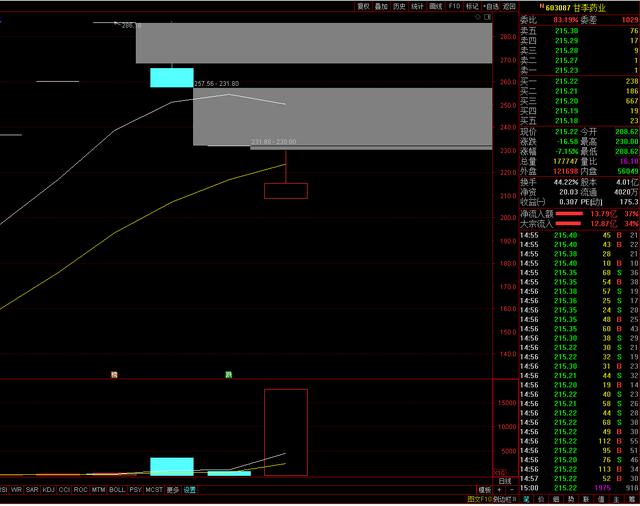Open the 更多 more indicators menu

point(173,490)
